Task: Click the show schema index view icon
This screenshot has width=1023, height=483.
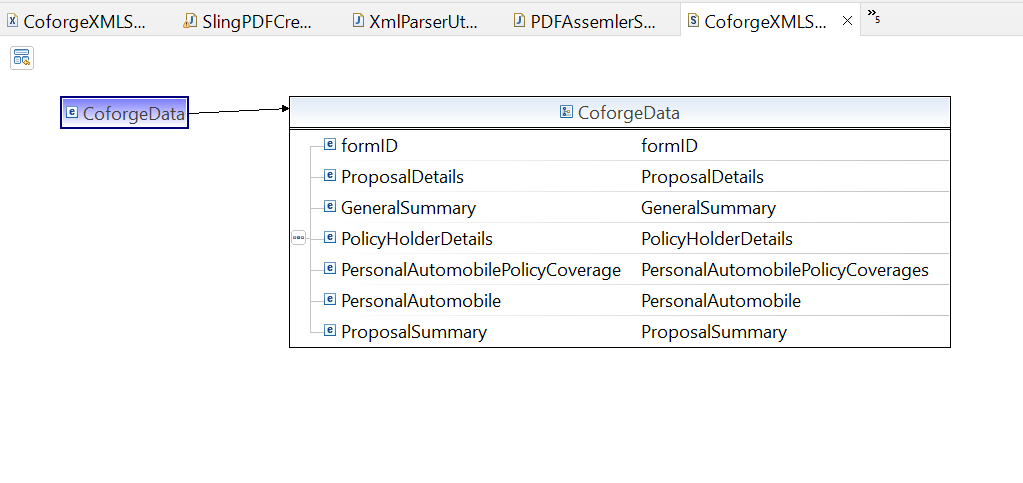Action: point(22,58)
